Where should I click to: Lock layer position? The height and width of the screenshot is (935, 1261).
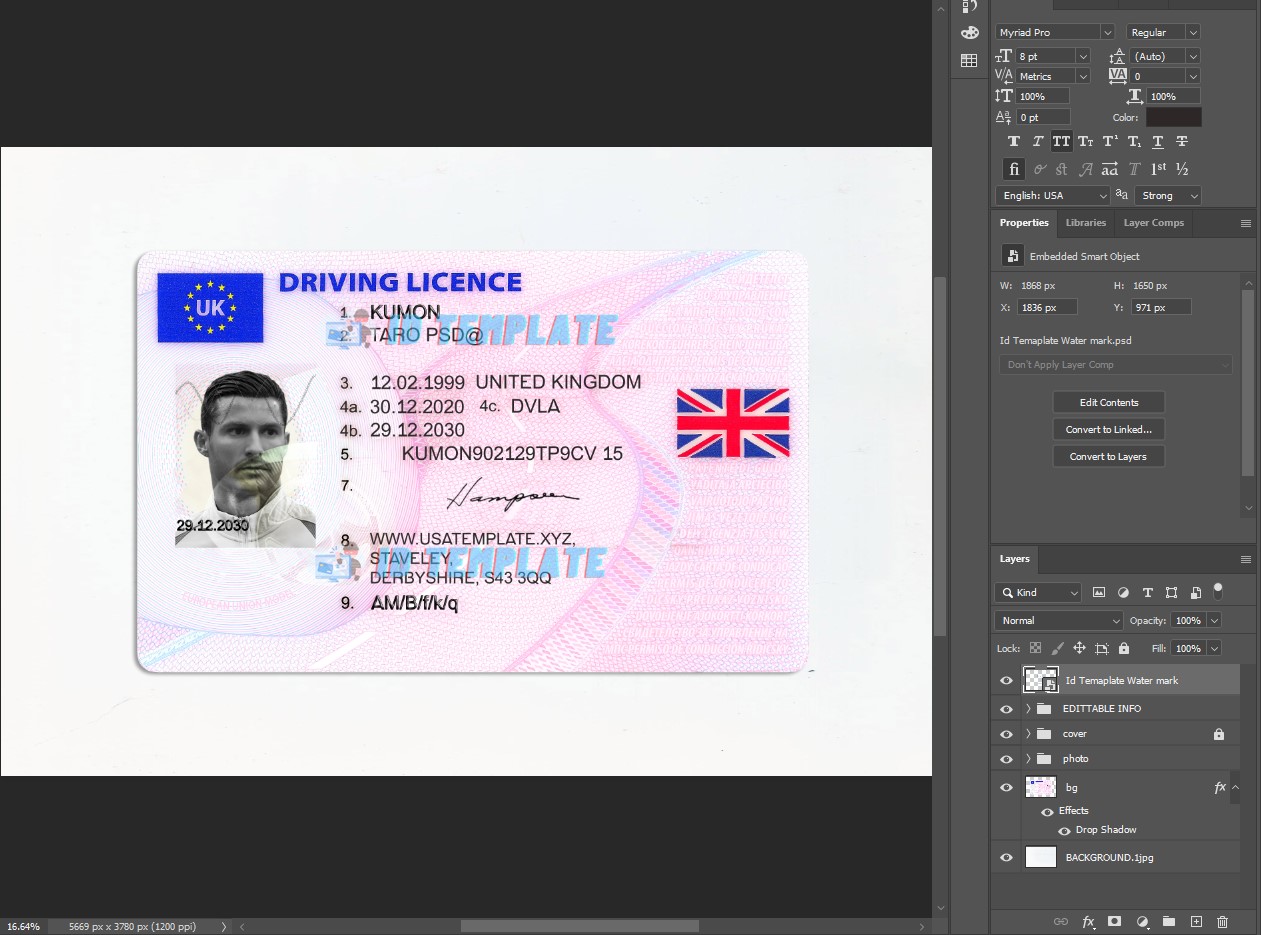pos(1079,648)
